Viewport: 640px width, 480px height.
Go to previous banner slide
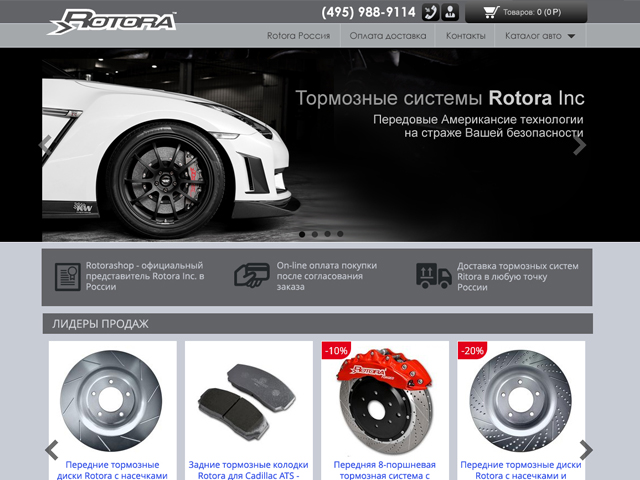pyautogui.click(x=45, y=145)
